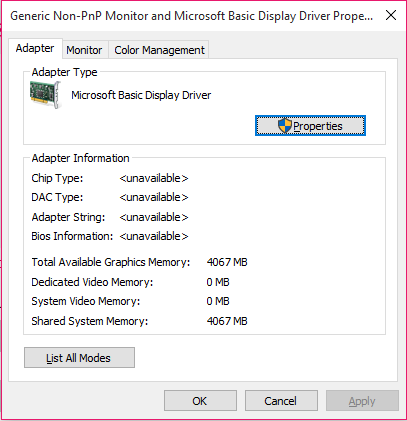This screenshot has width=407, height=421.
Task: Switch to the Monitor tab
Action: click(84, 50)
